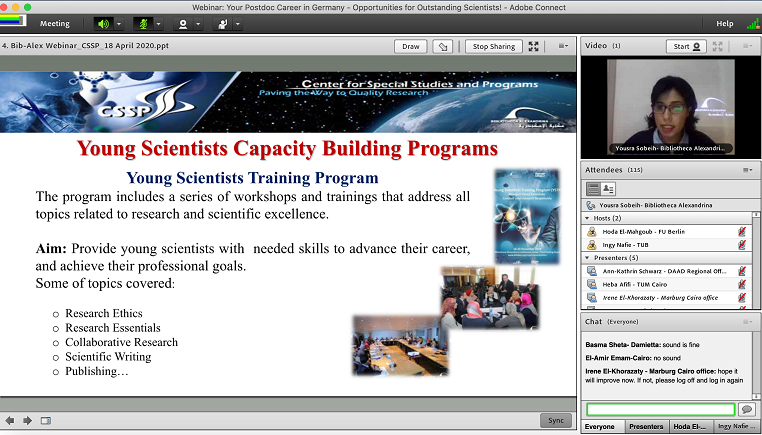
Task: Click muted mic icon for Hoda El-Mahgoub
Action: [x=742, y=231]
